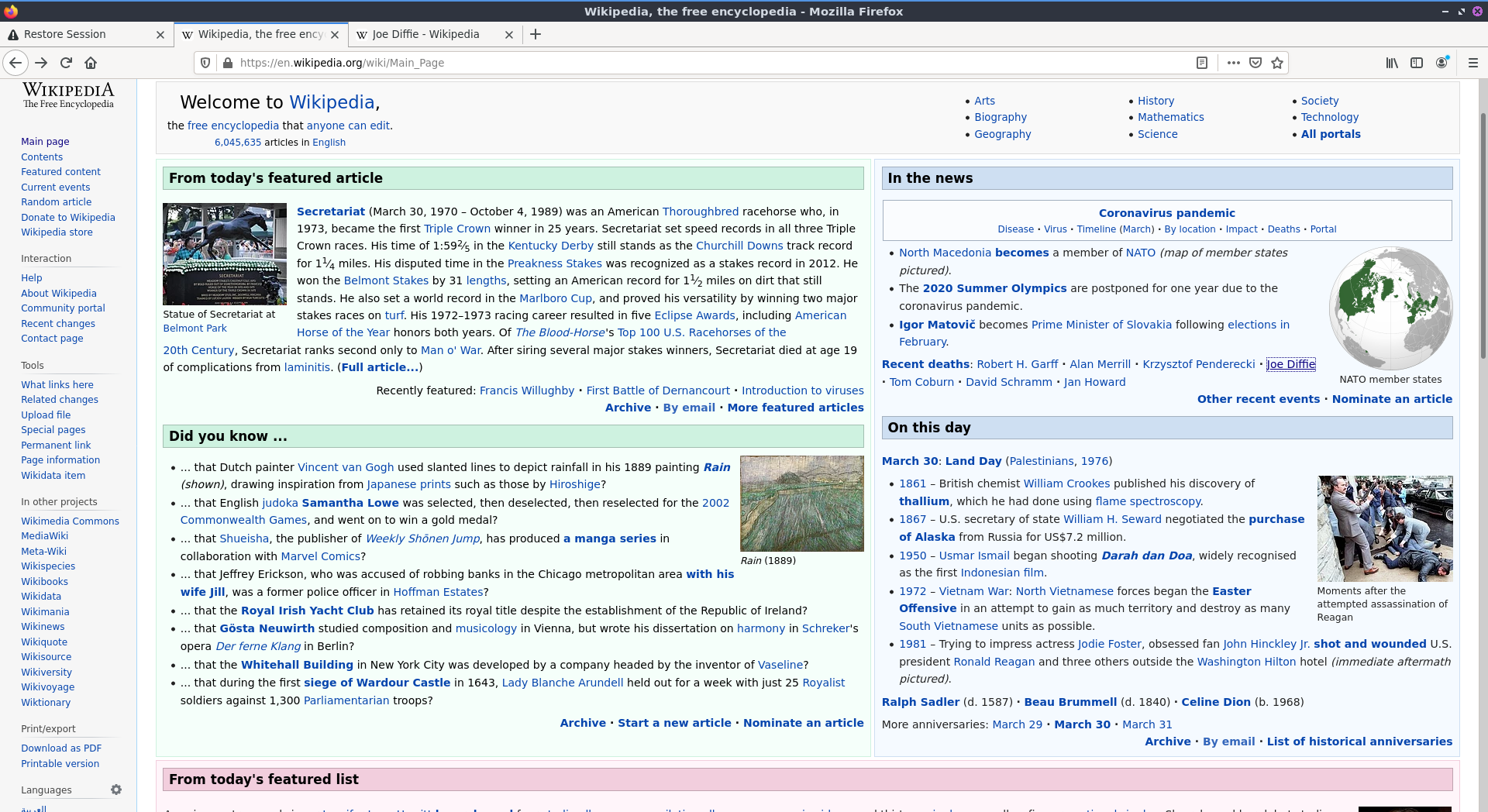Image resolution: width=1488 pixels, height=812 pixels.
Task: Go to the Firefox Home page
Action: coord(91,63)
